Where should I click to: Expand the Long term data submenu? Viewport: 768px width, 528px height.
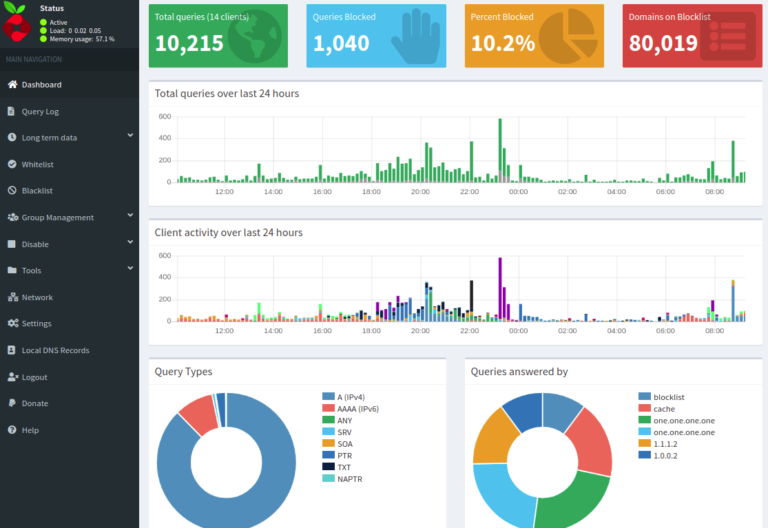click(130, 137)
